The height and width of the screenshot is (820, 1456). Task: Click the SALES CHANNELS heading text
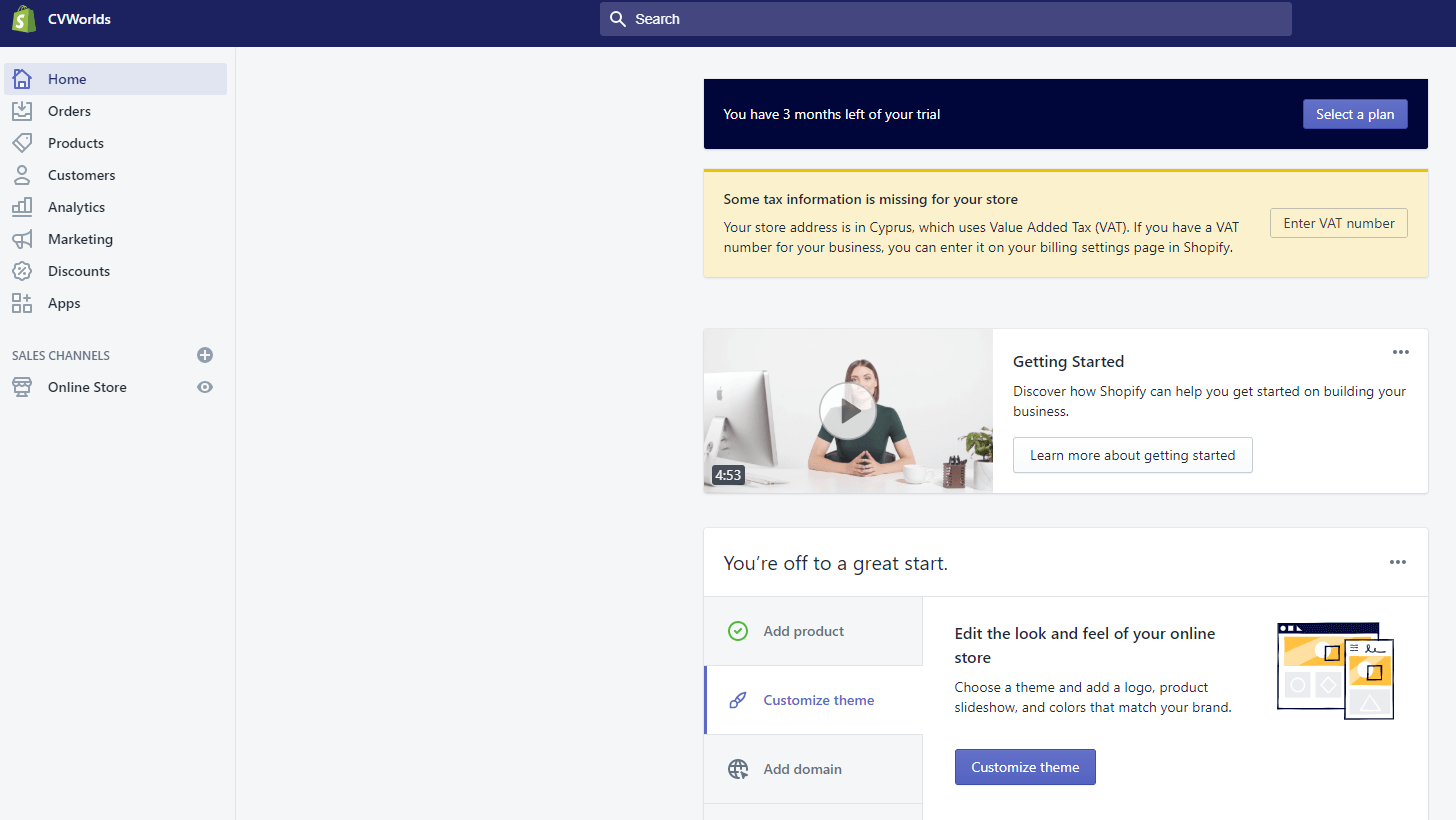point(61,355)
